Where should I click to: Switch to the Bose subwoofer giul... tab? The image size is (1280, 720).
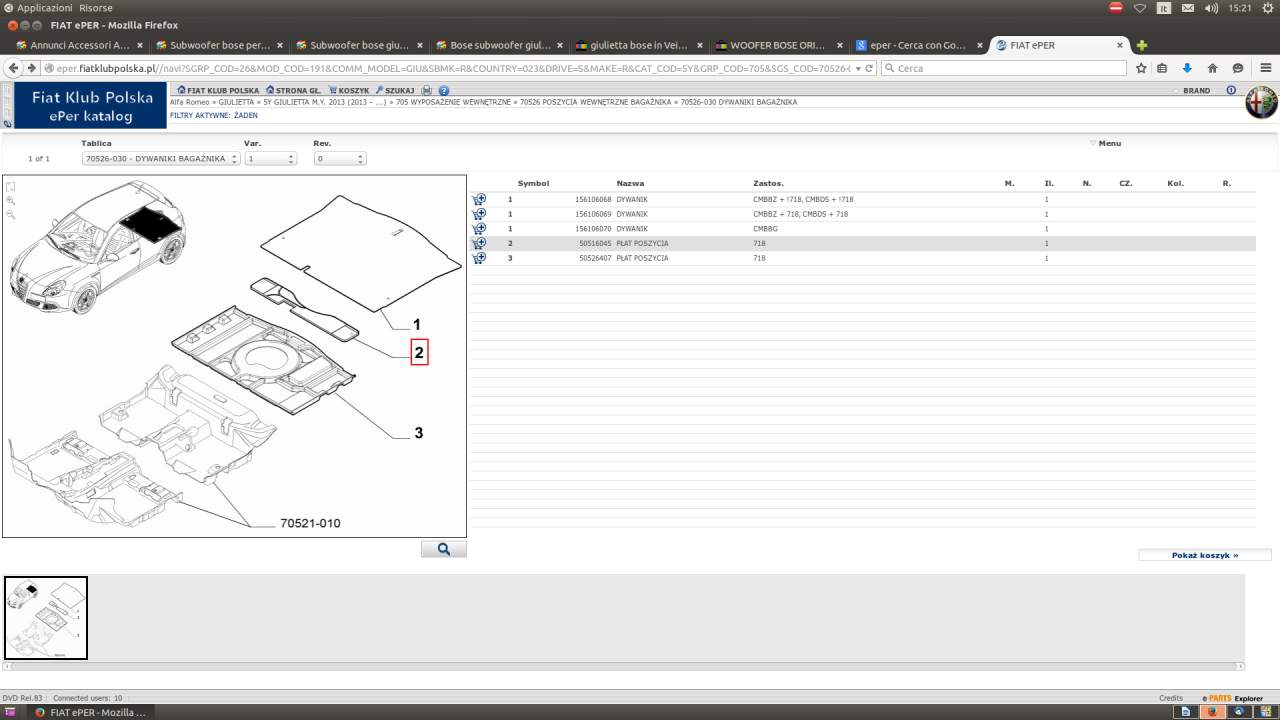click(500, 45)
